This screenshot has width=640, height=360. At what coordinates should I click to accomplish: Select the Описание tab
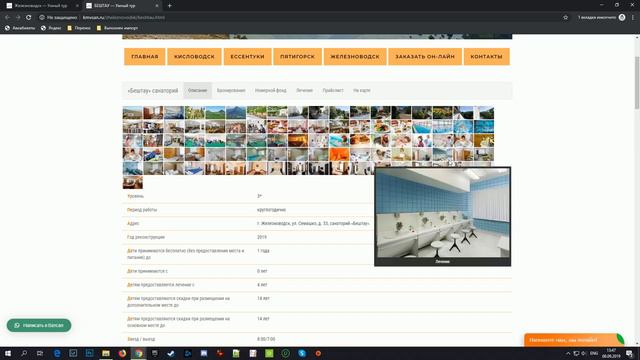[198, 91]
